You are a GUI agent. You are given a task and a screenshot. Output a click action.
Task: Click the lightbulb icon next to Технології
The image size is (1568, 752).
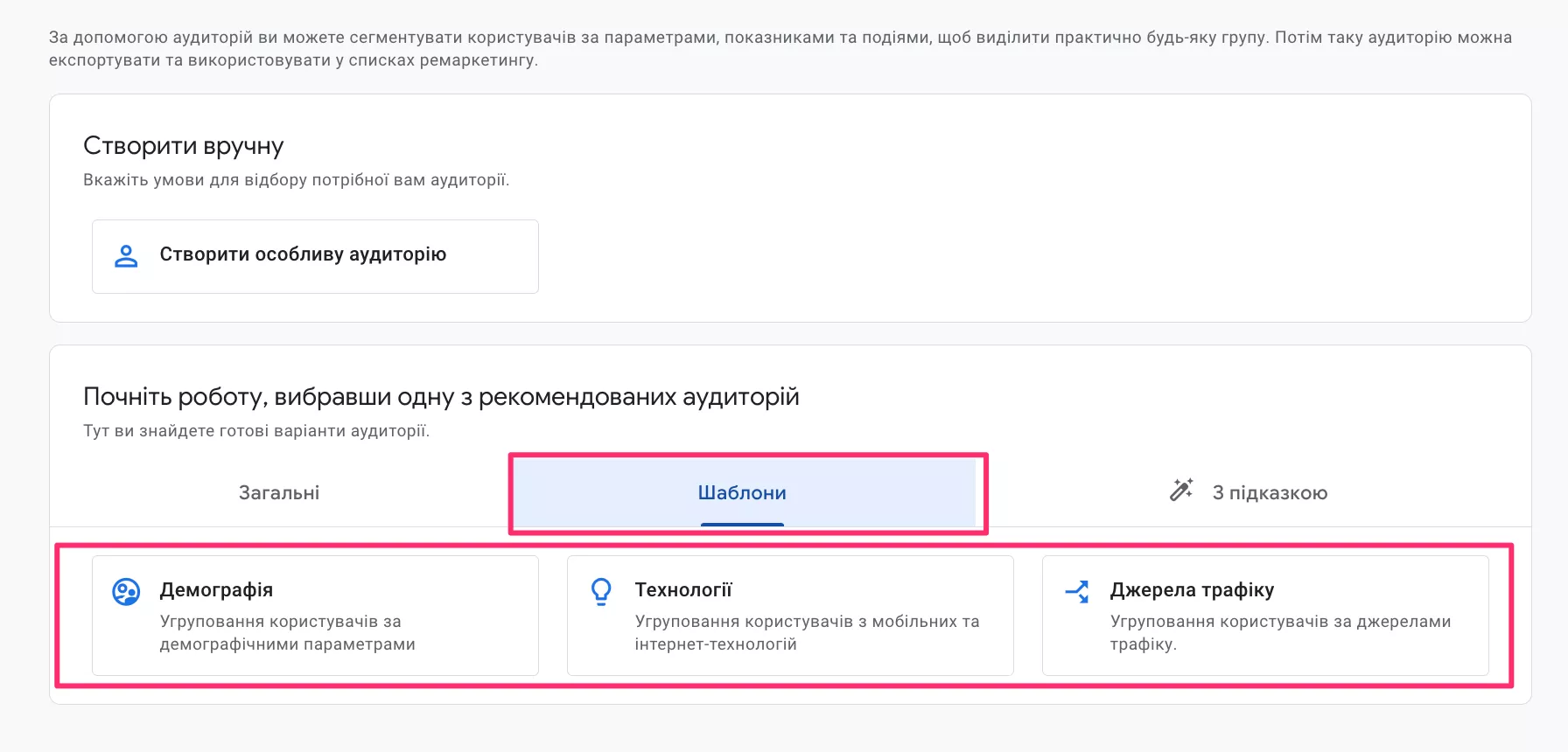(601, 591)
